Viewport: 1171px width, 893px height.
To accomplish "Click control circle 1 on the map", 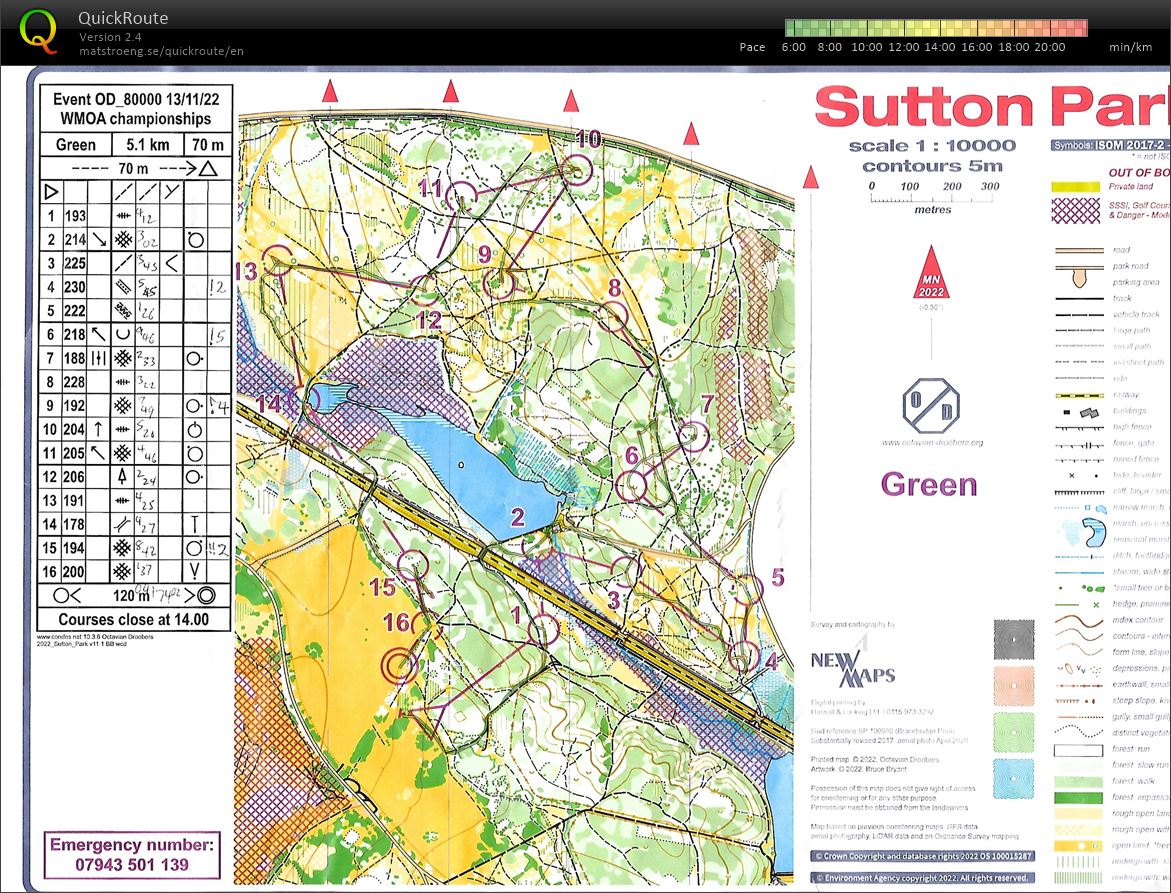I will tap(543, 629).
